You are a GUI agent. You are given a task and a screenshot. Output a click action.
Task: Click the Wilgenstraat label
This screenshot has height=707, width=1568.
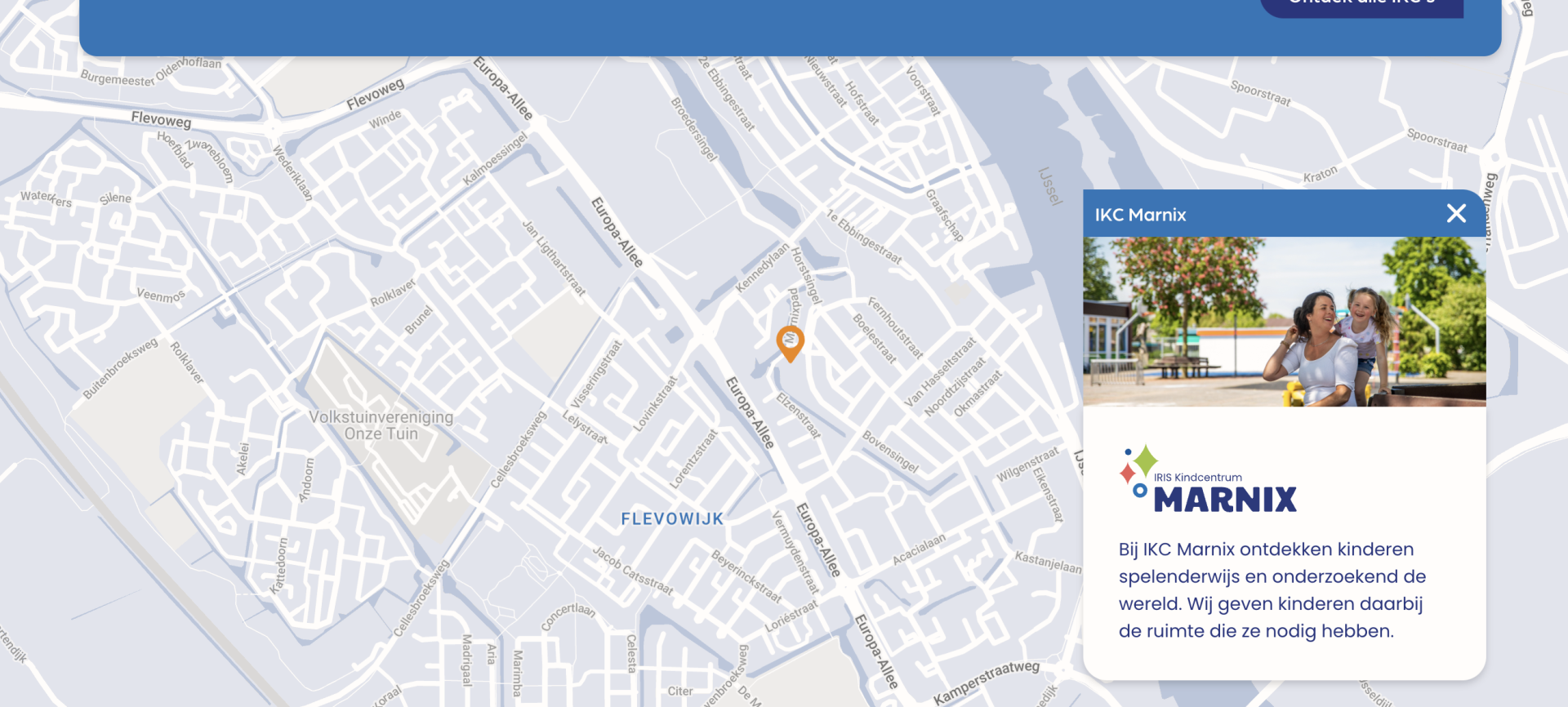tap(1027, 465)
